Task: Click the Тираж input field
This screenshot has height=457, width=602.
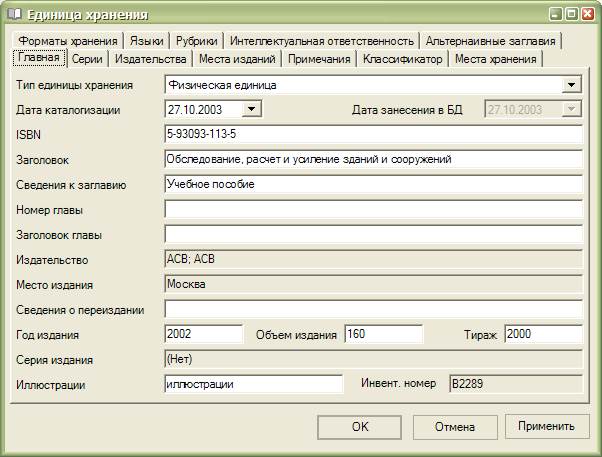Action: tap(542, 334)
